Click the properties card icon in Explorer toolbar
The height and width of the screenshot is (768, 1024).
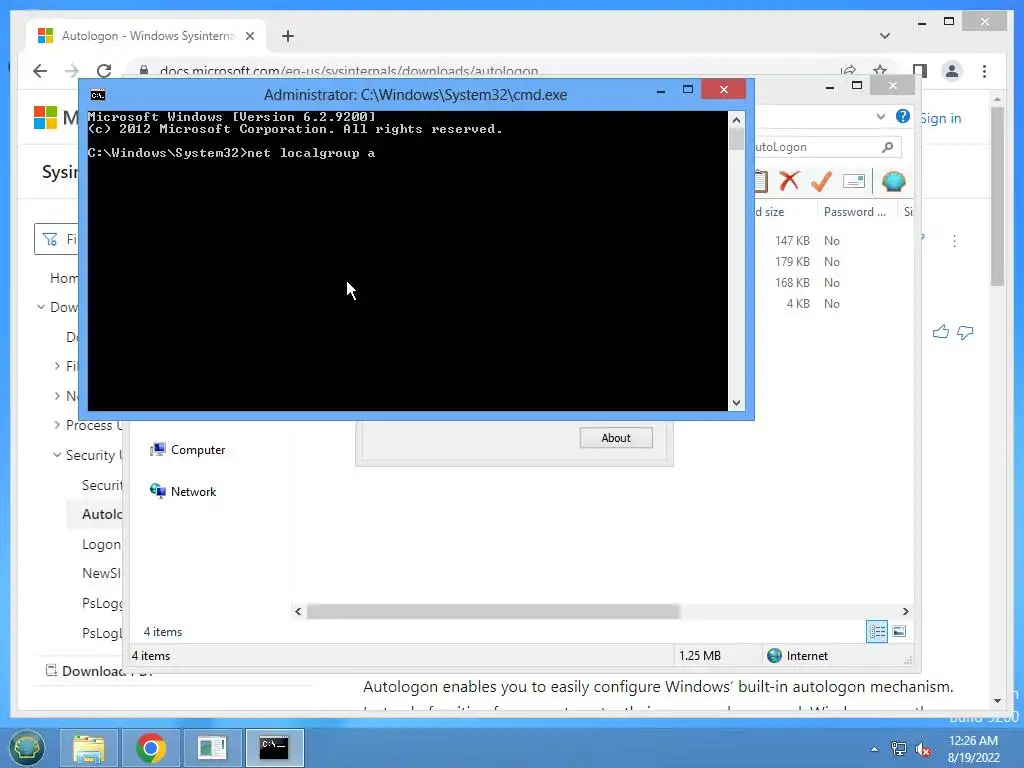(854, 181)
